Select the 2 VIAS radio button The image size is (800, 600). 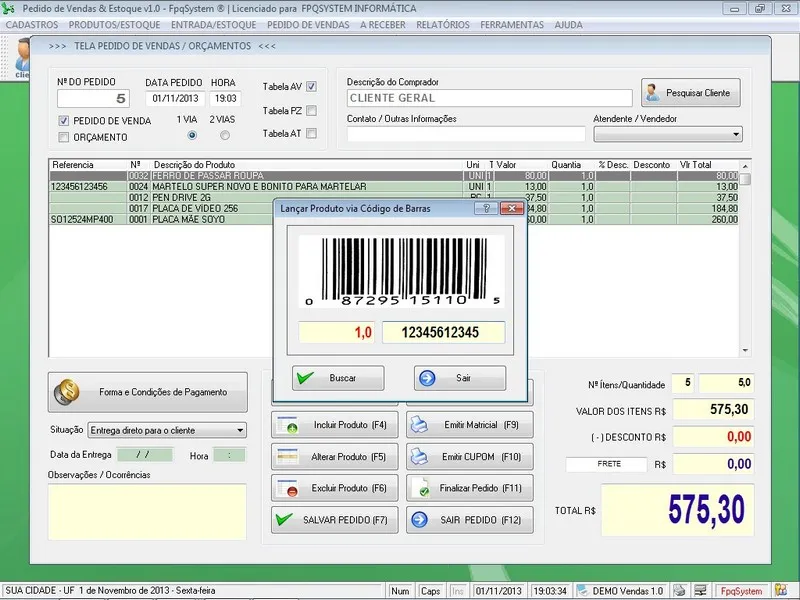coord(224,135)
